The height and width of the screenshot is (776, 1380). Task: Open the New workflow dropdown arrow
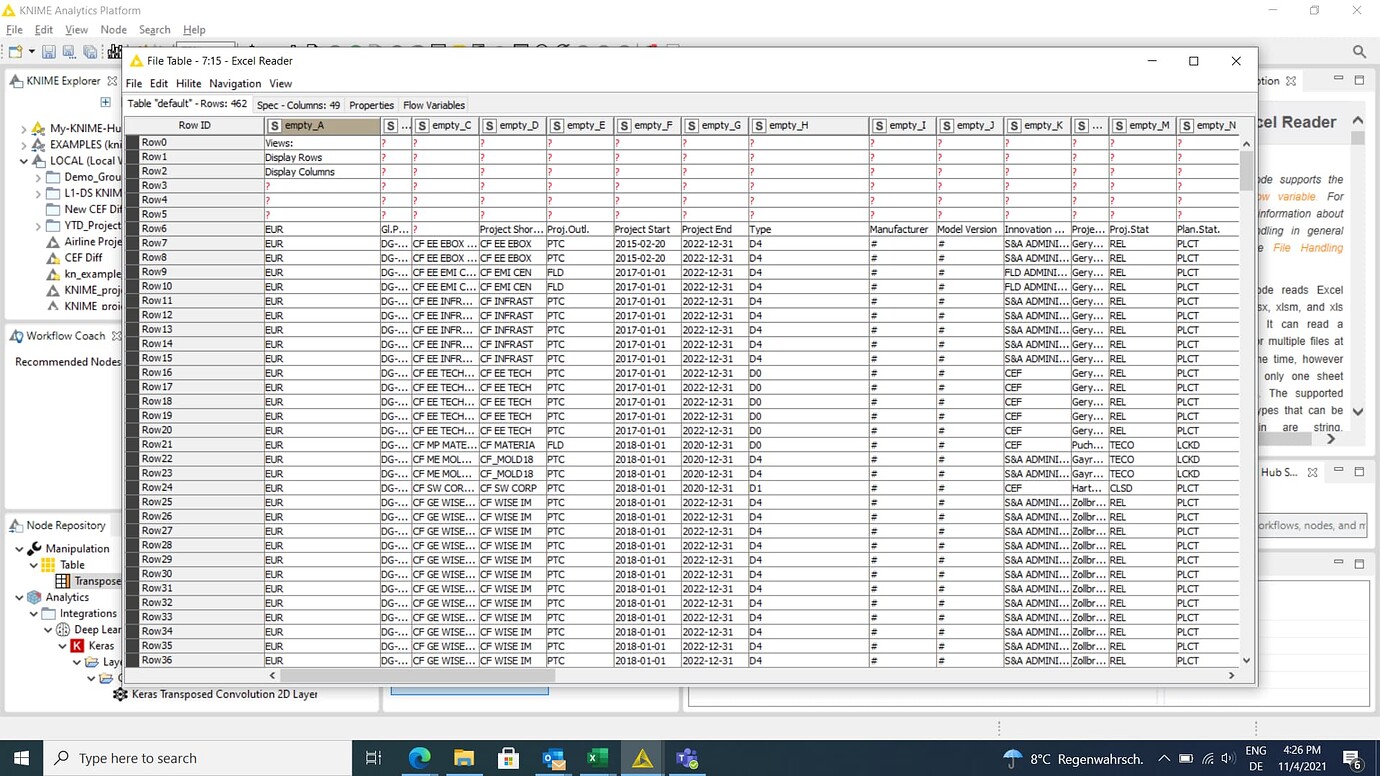tap(30, 51)
